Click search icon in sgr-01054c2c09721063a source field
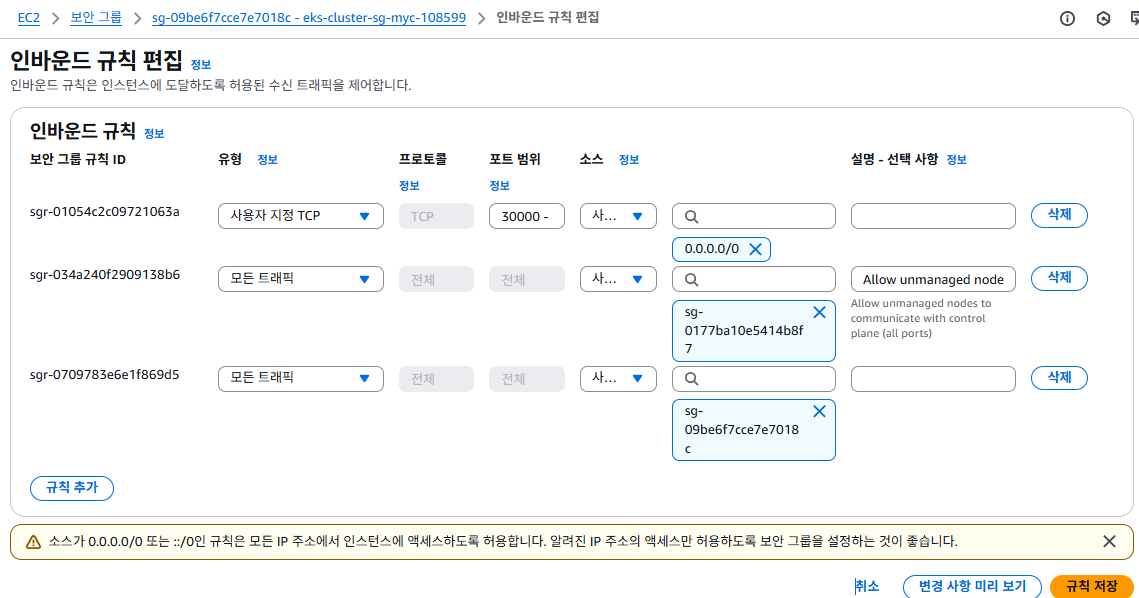The image size is (1139, 598). [x=692, y=217]
